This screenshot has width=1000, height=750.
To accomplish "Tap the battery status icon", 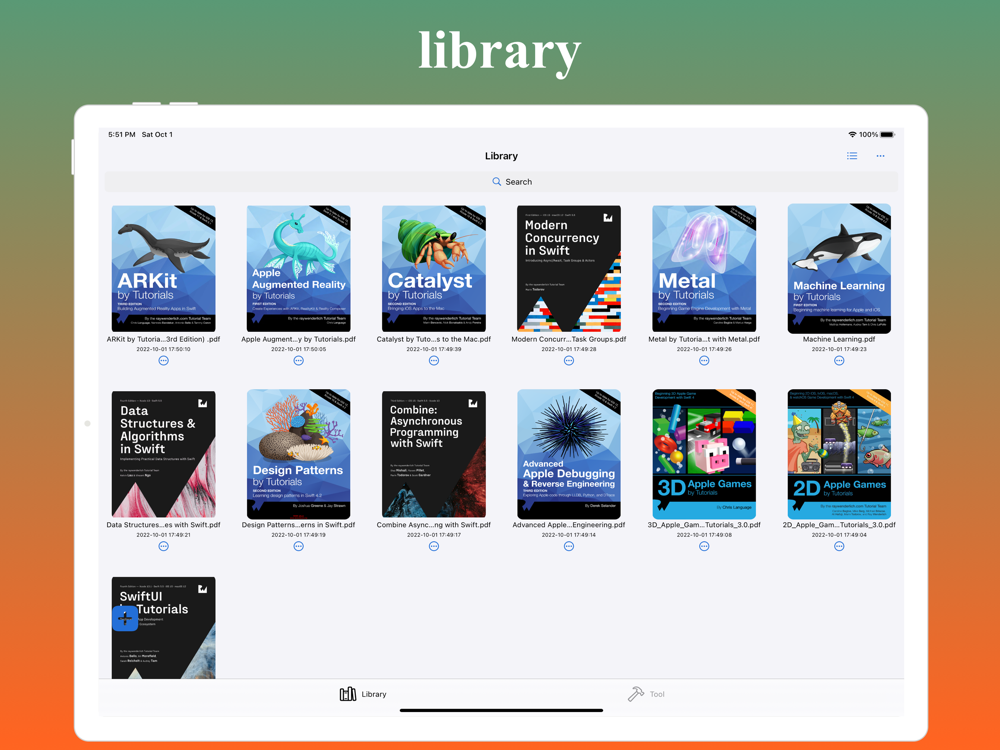I will tap(888, 135).
